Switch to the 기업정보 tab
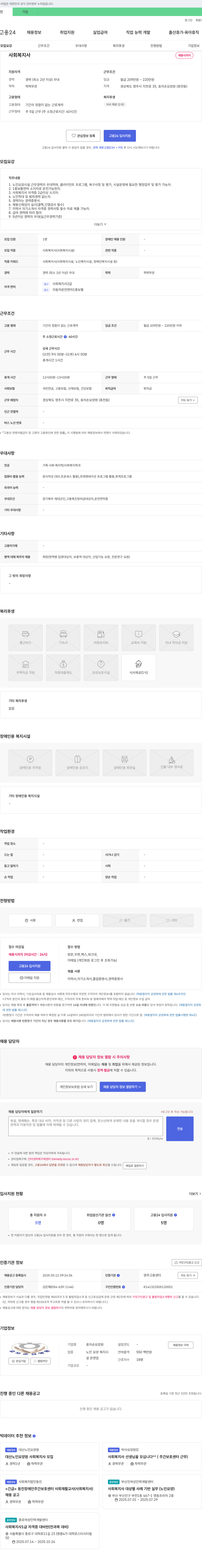 tap(194, 46)
